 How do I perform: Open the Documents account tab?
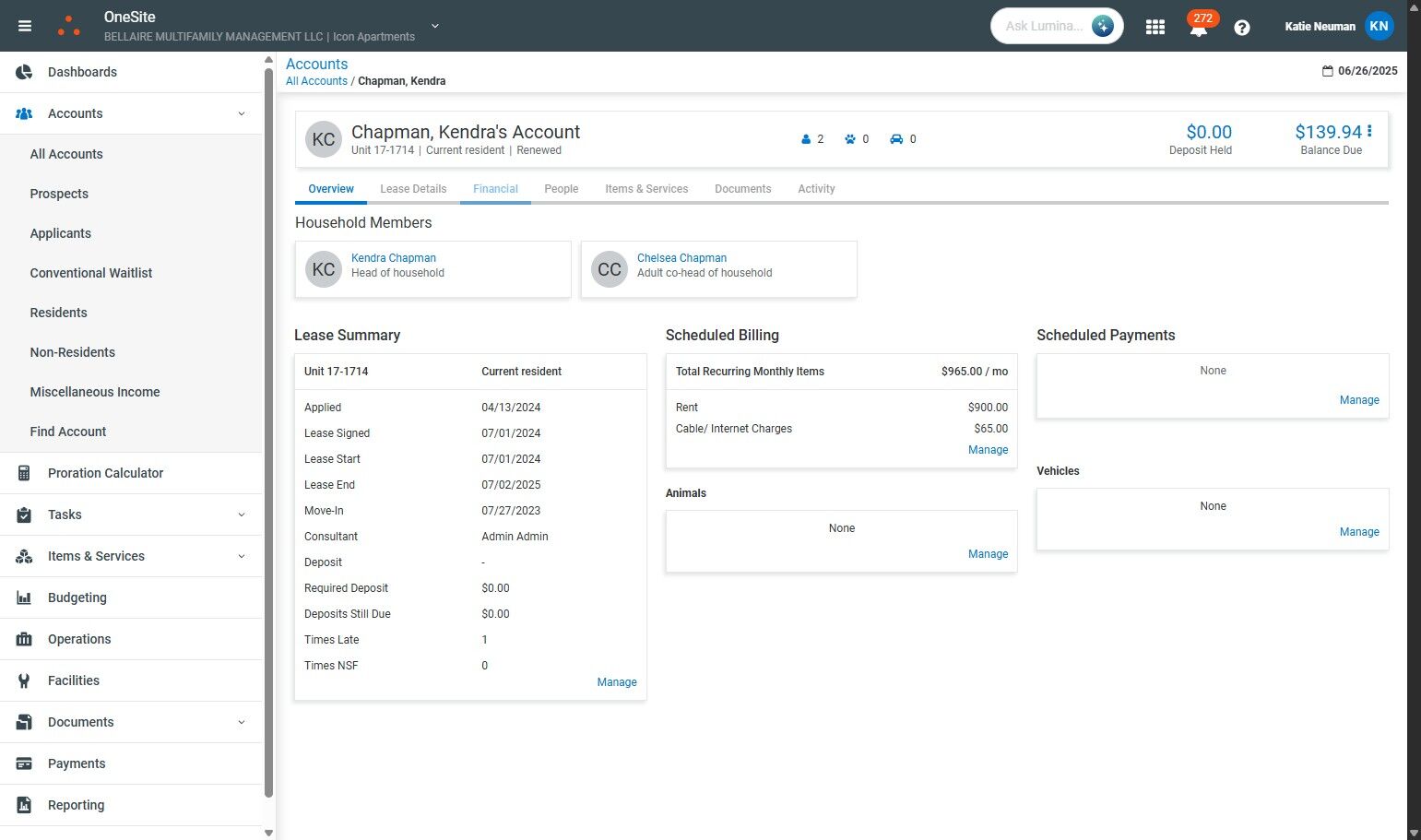pyautogui.click(x=742, y=189)
